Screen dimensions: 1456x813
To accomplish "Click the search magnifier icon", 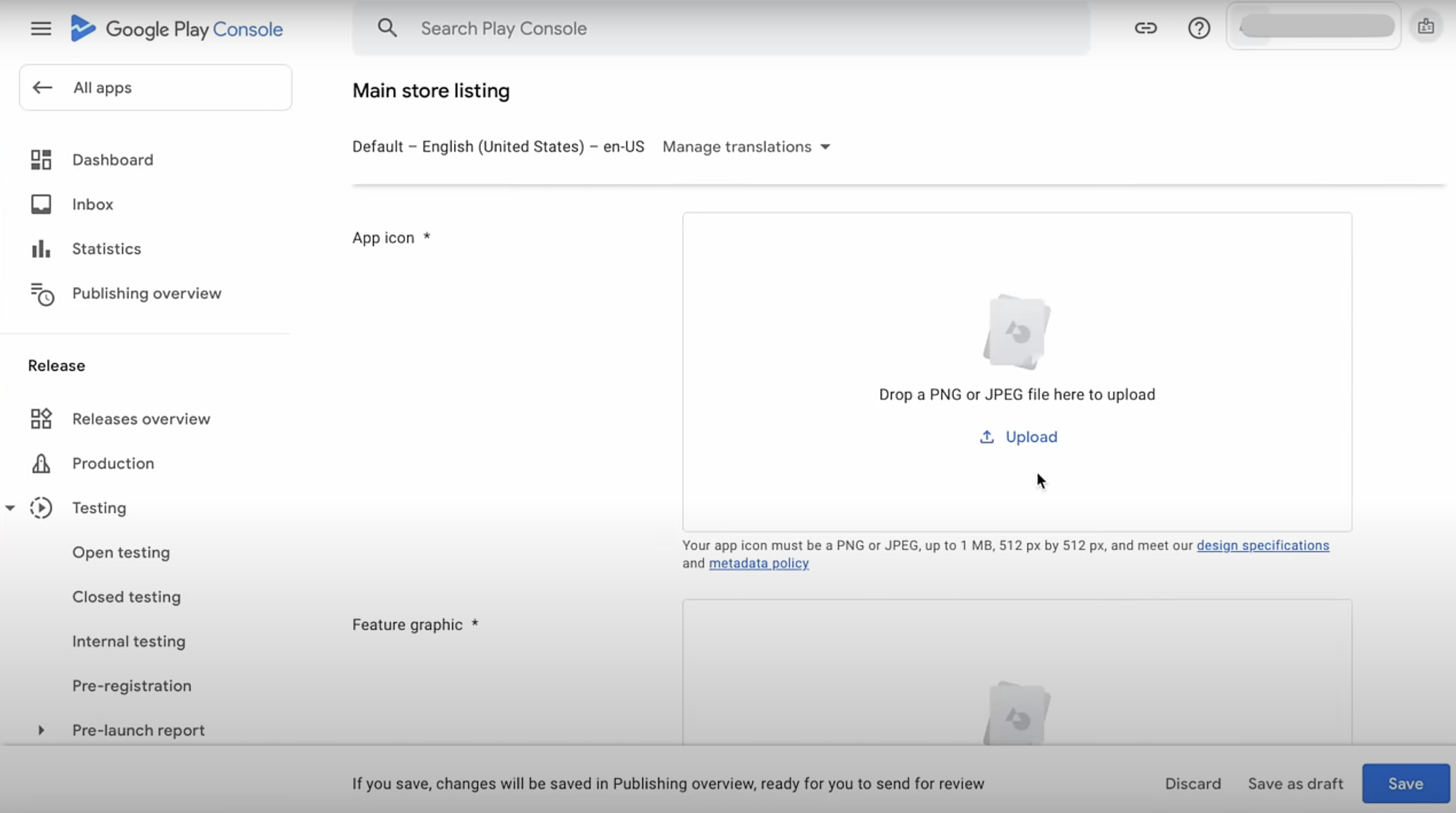I will (x=387, y=28).
